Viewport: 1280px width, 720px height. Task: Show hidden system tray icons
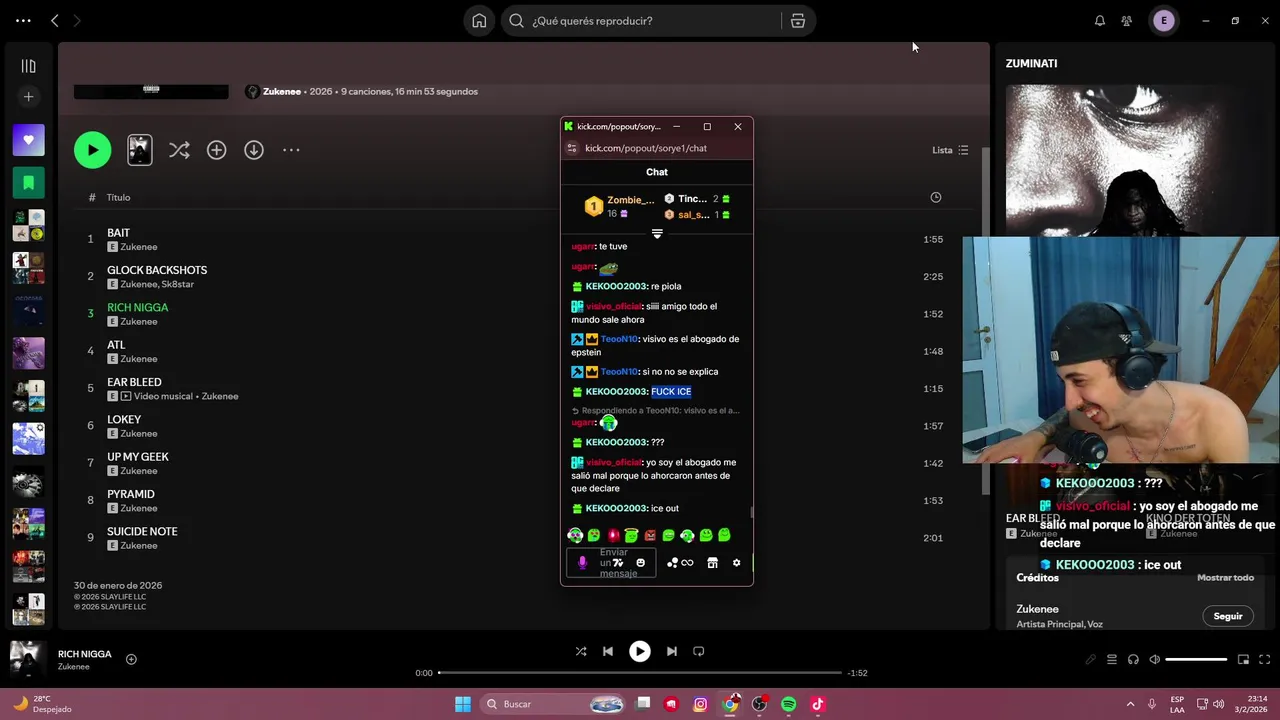[1130, 704]
